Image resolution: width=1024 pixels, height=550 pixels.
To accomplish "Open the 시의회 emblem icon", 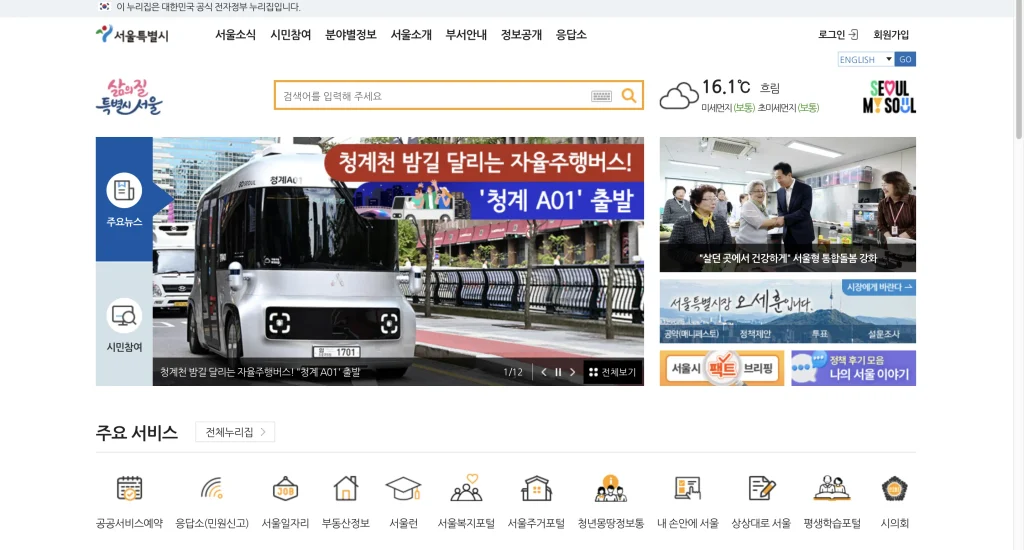I will (895, 489).
